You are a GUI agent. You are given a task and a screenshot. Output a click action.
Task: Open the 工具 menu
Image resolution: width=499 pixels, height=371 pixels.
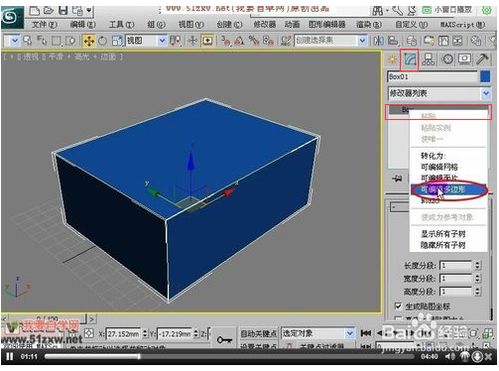pos(121,24)
